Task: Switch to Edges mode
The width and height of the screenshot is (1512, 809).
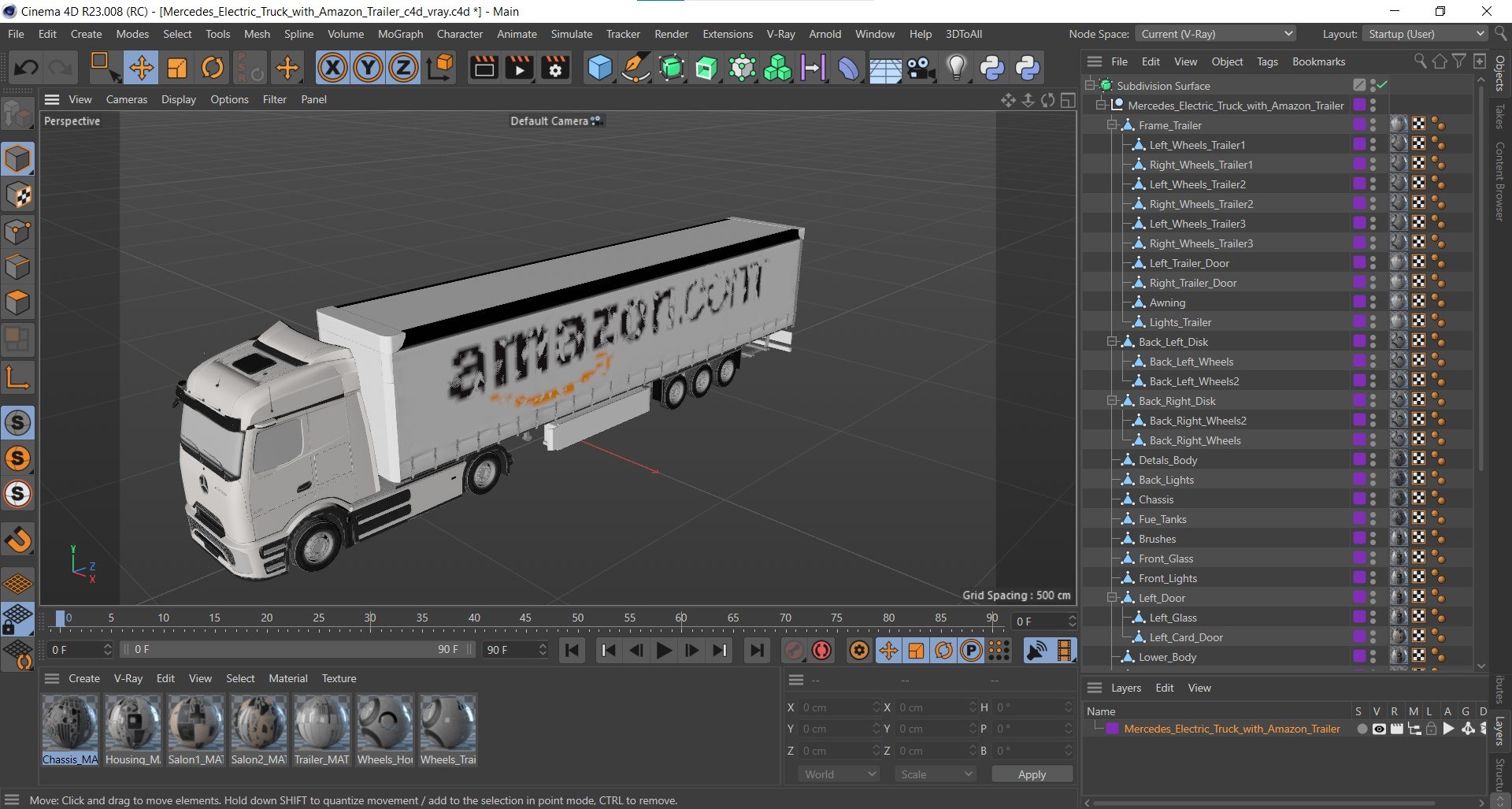Action: point(17,267)
